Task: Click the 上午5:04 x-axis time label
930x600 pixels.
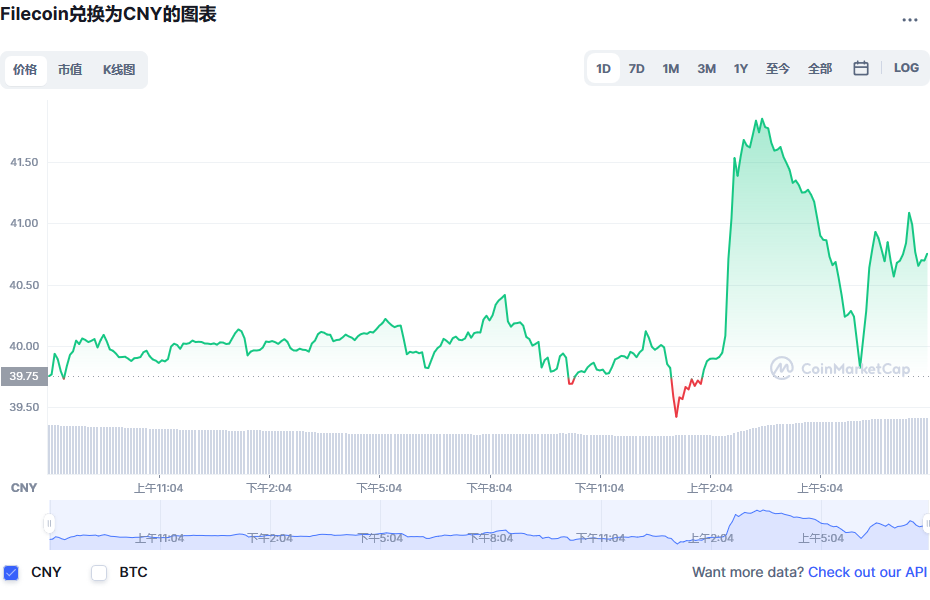Action: 820,489
